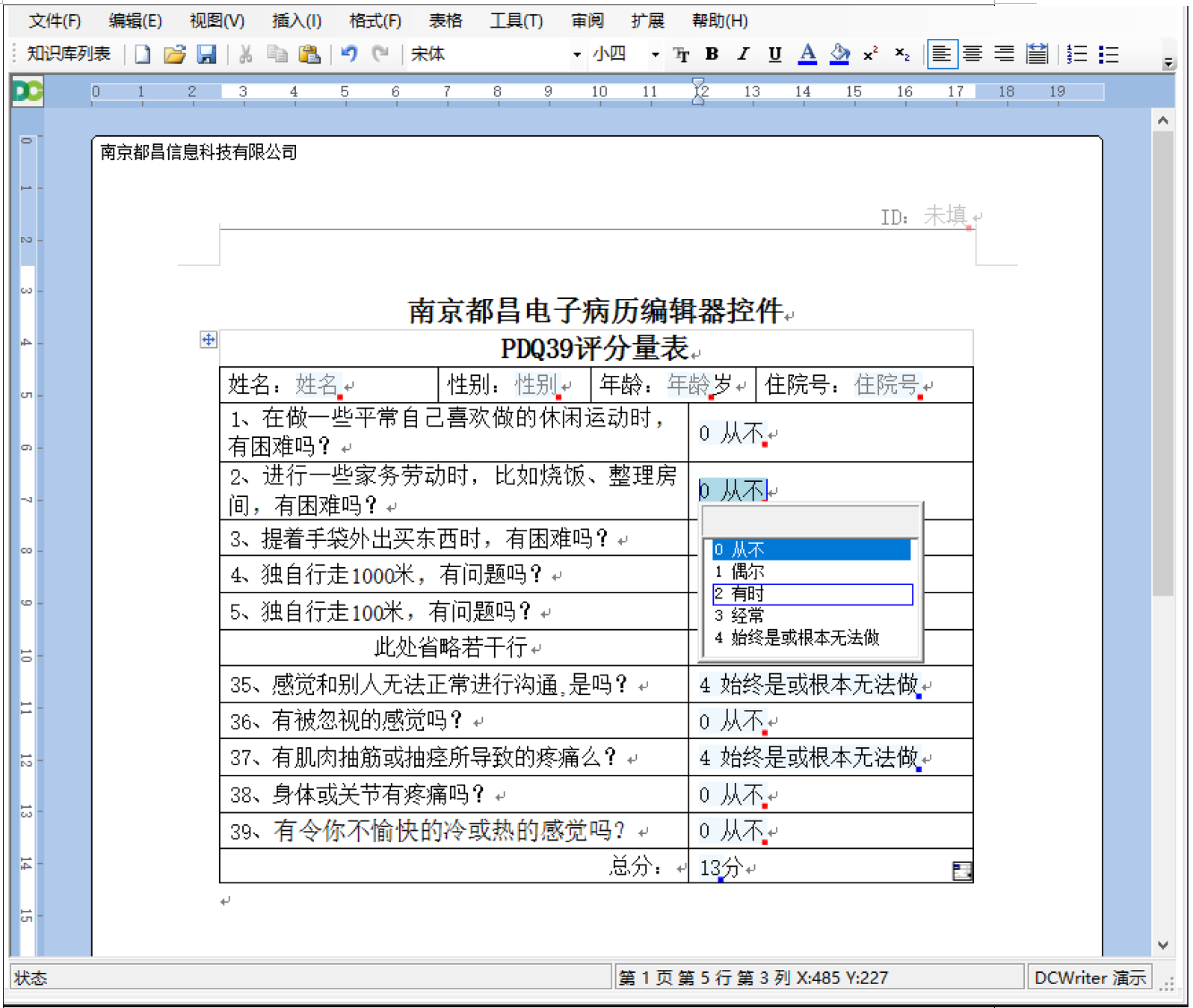This screenshot has height=1008, width=1193.
Task: Select option 4 始终是或根本无法做 in list
Action: point(812,637)
